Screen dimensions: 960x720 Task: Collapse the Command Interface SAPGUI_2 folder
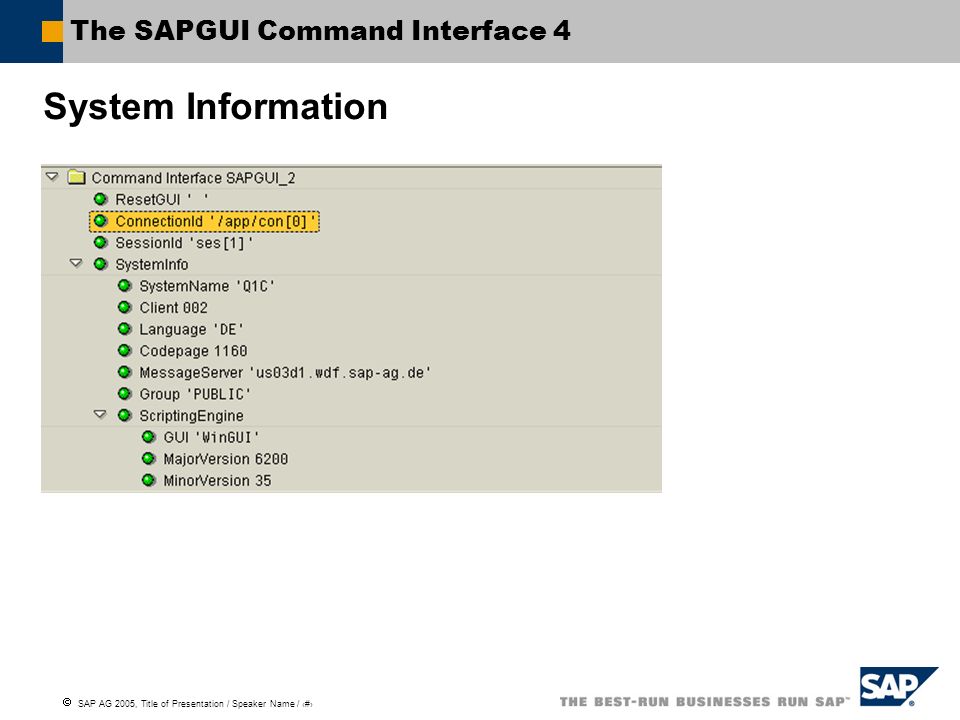[x=51, y=177]
